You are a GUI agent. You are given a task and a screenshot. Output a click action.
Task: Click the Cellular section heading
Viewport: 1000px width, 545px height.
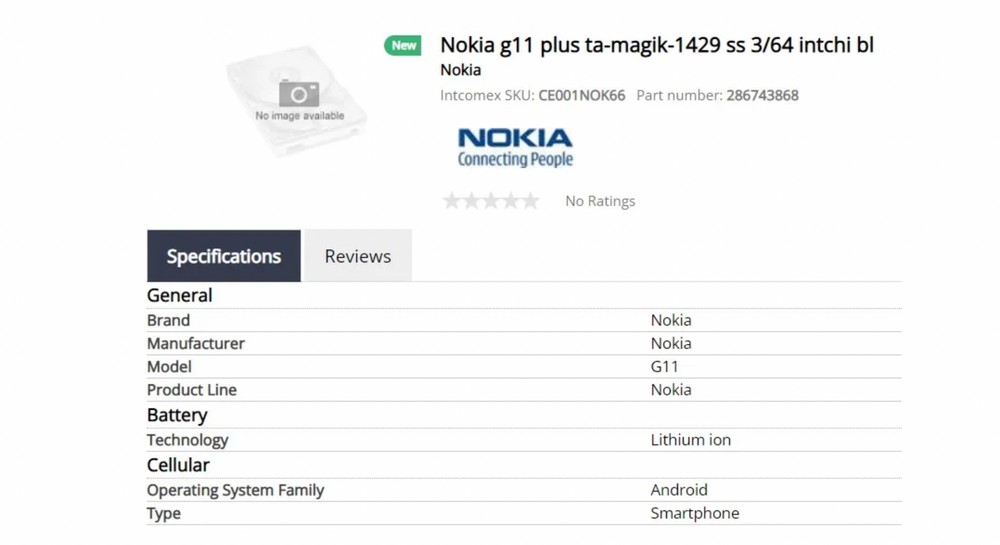pyautogui.click(x=178, y=465)
